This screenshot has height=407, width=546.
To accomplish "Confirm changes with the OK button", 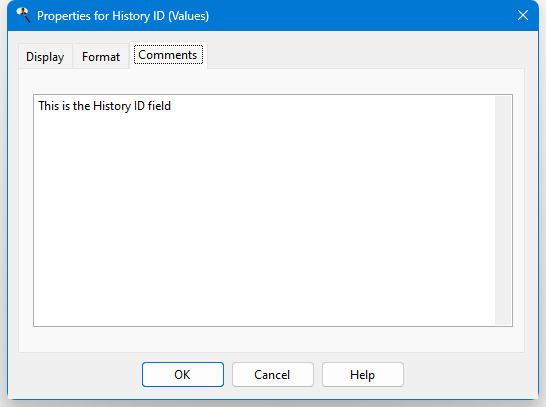I will pos(183,375).
